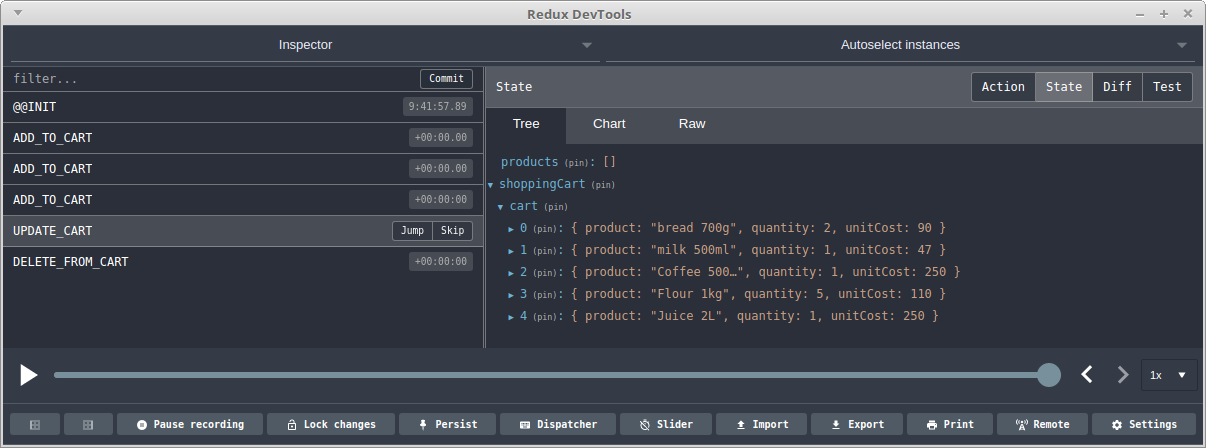Screen dimensions: 1206x448
Task: Switch to the Diff view
Action: coord(1117,87)
